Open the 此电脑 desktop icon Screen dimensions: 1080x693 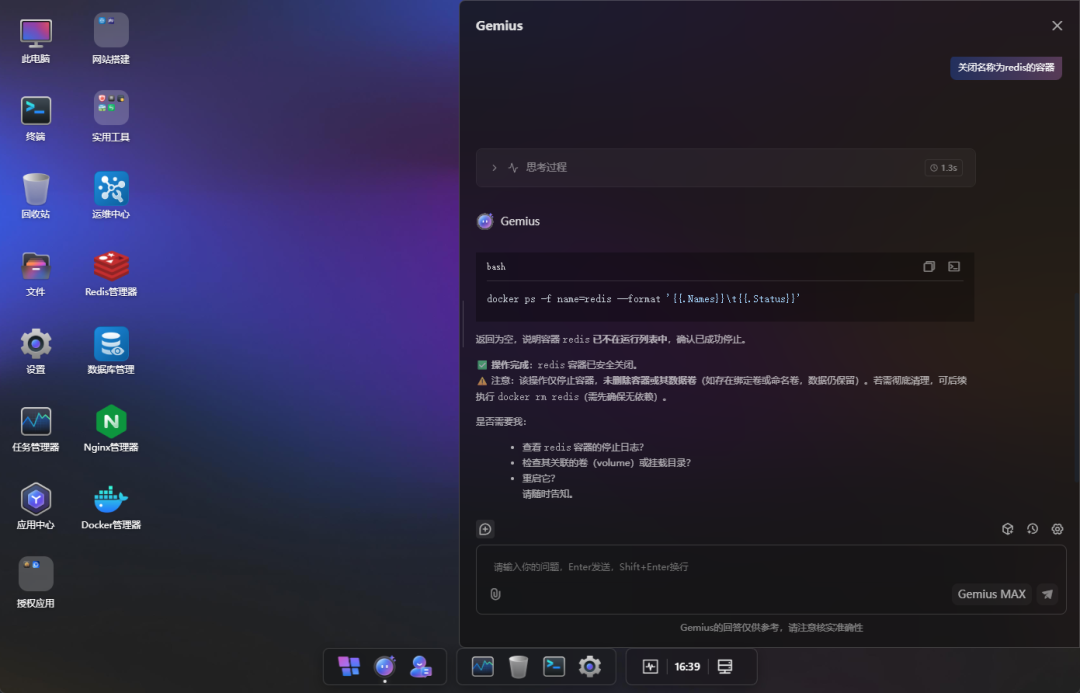[36, 41]
